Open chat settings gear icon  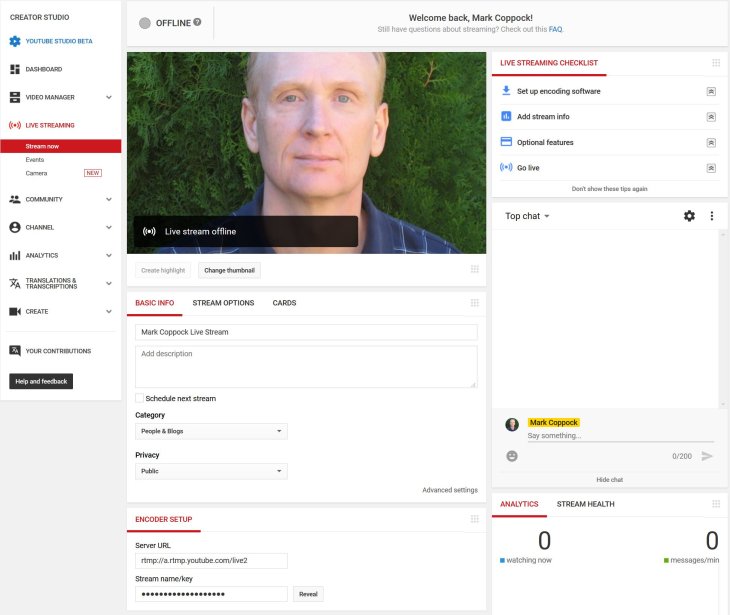(x=689, y=216)
